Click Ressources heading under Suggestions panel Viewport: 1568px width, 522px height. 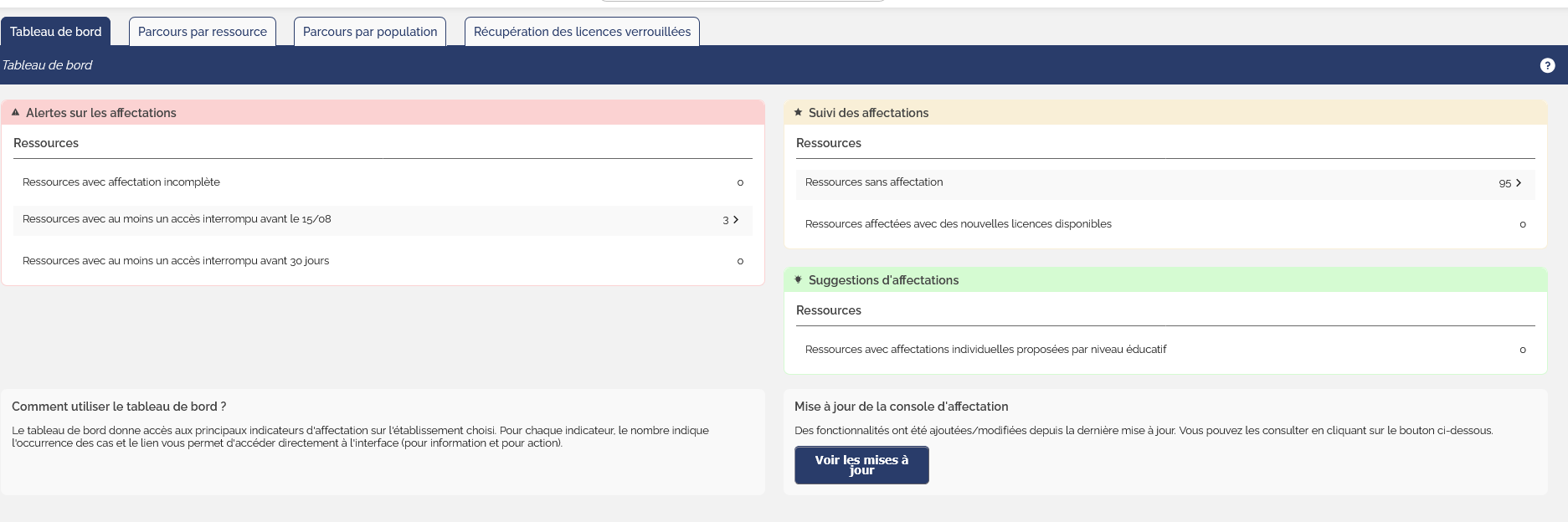click(x=829, y=310)
